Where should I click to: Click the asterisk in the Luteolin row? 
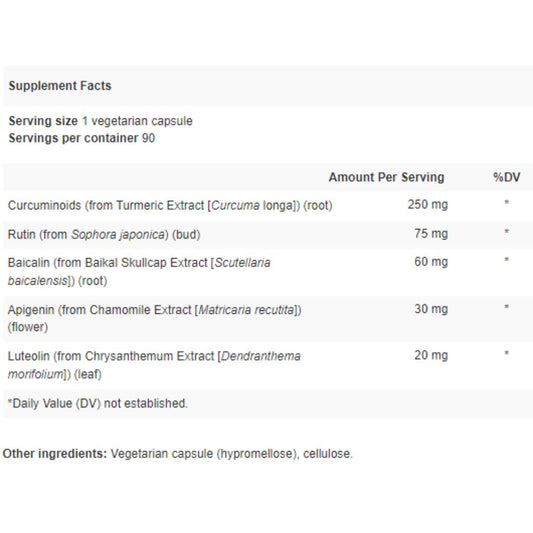click(x=506, y=353)
